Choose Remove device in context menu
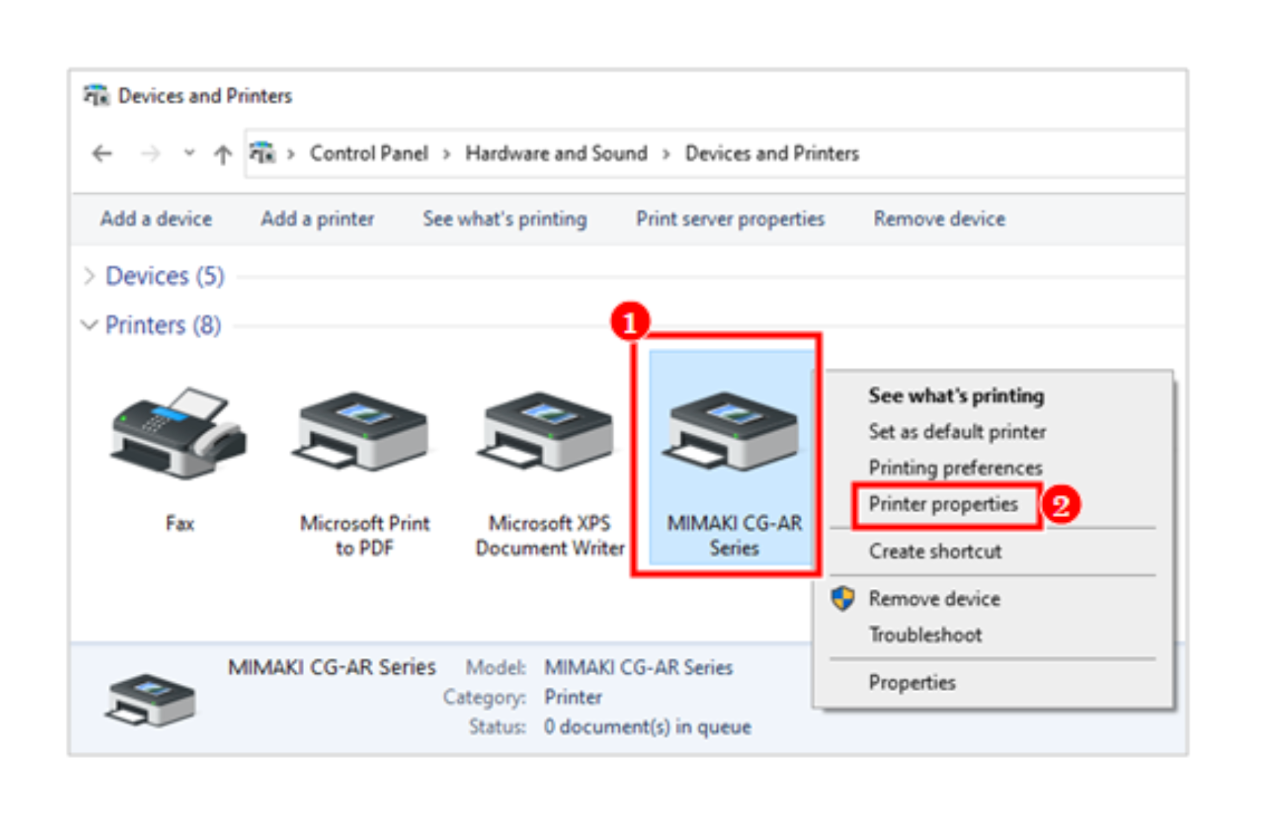 point(934,599)
